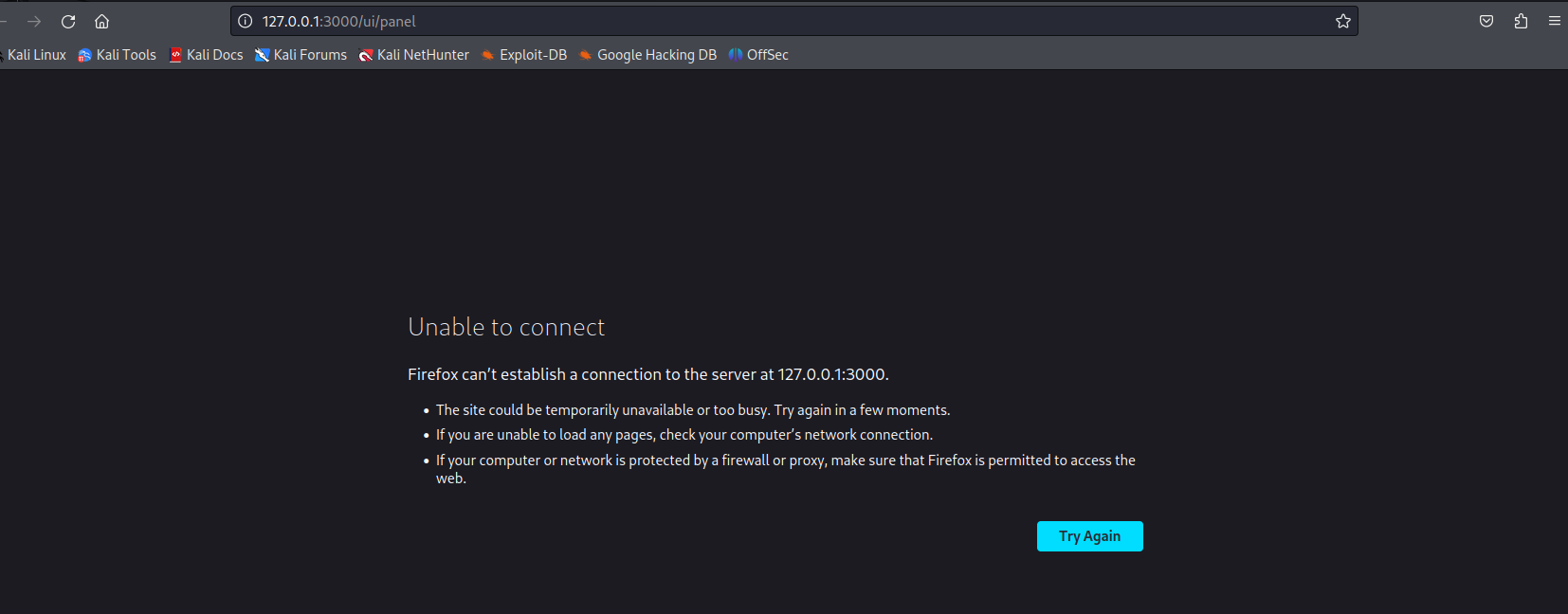The width and height of the screenshot is (1568, 614).
Task: Open the Extensions puzzle icon
Action: tap(1521, 21)
